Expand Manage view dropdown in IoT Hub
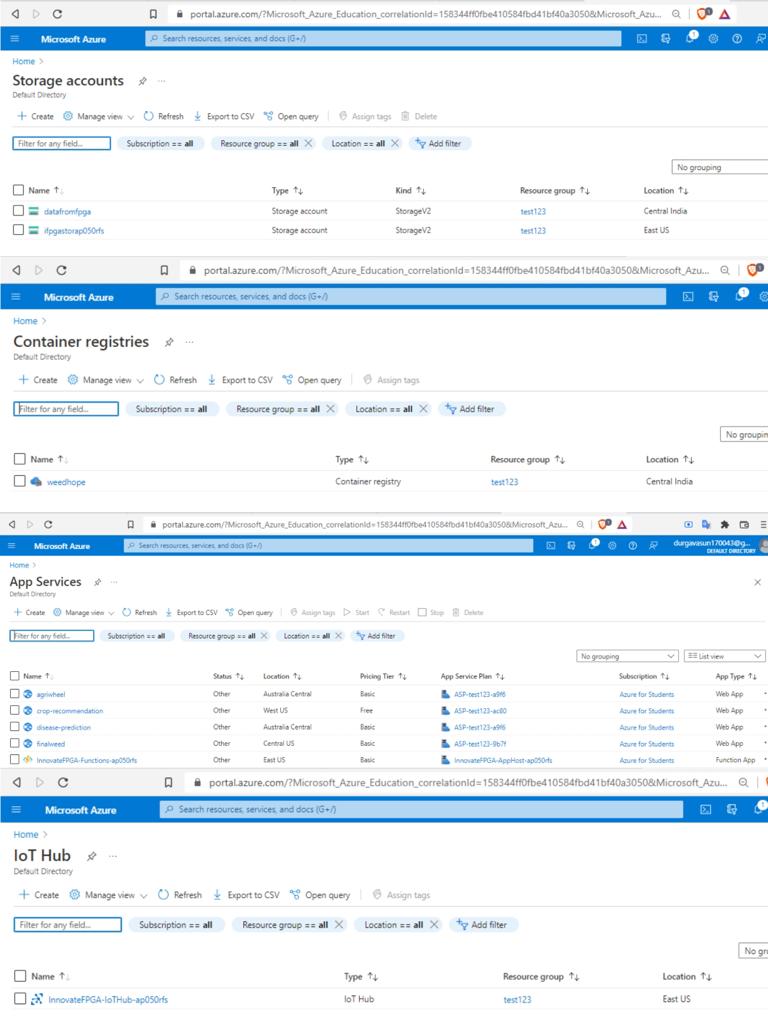The image size is (768, 1024). tap(108, 895)
